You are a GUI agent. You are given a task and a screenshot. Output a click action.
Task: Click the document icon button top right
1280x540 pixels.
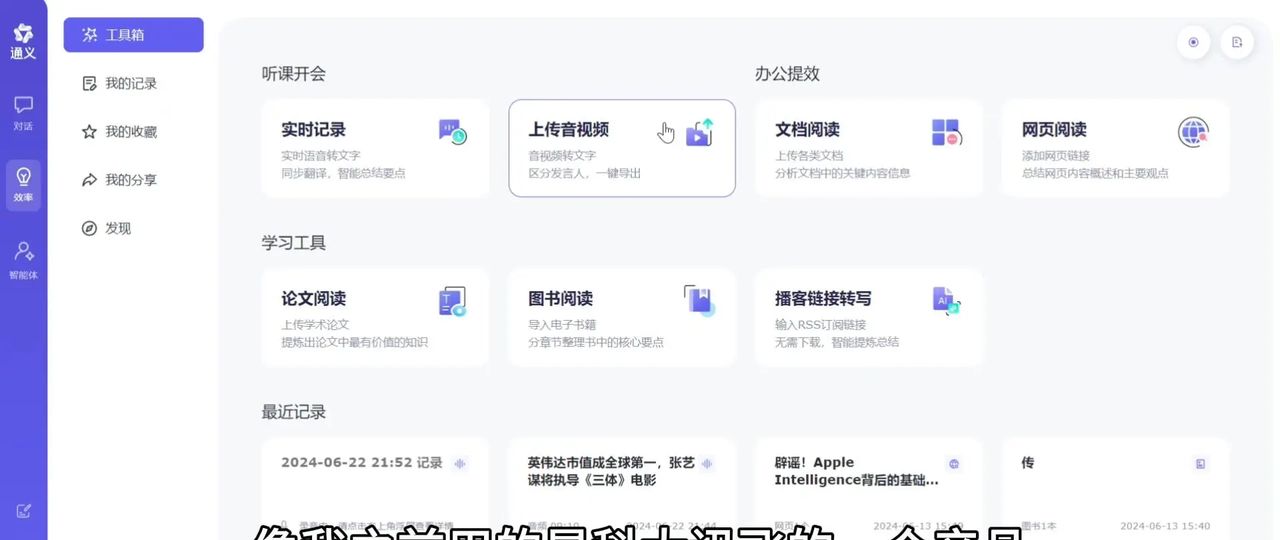1237,42
